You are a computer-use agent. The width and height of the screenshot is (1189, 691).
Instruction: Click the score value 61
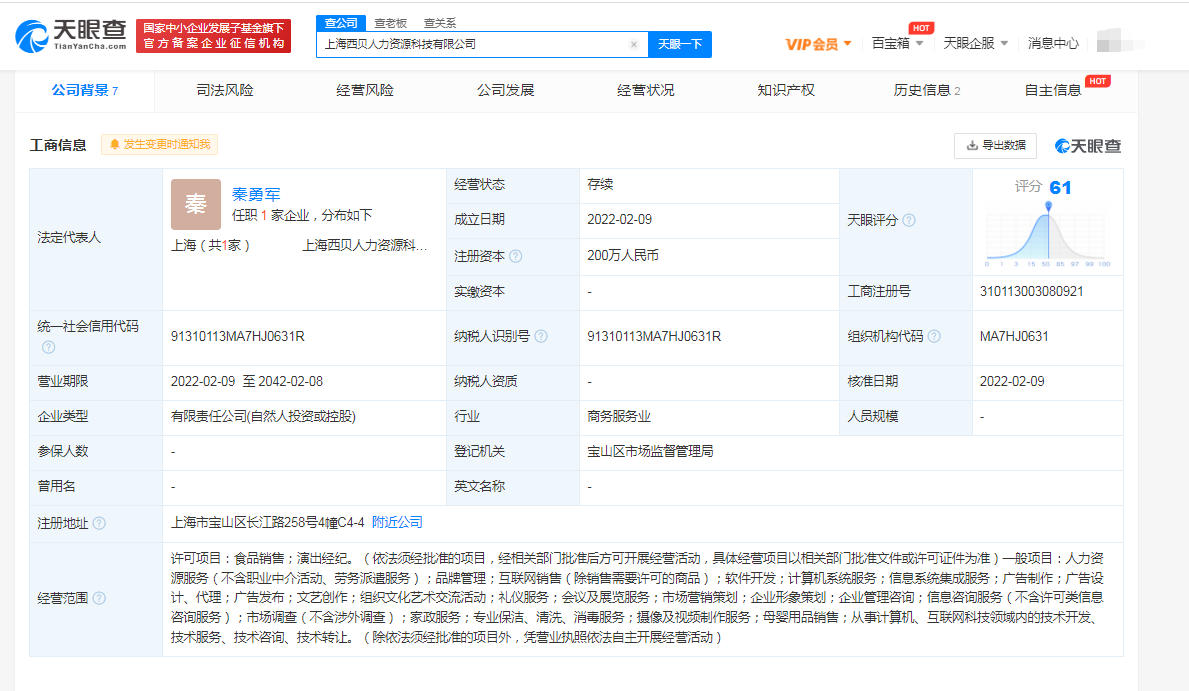click(x=1060, y=187)
